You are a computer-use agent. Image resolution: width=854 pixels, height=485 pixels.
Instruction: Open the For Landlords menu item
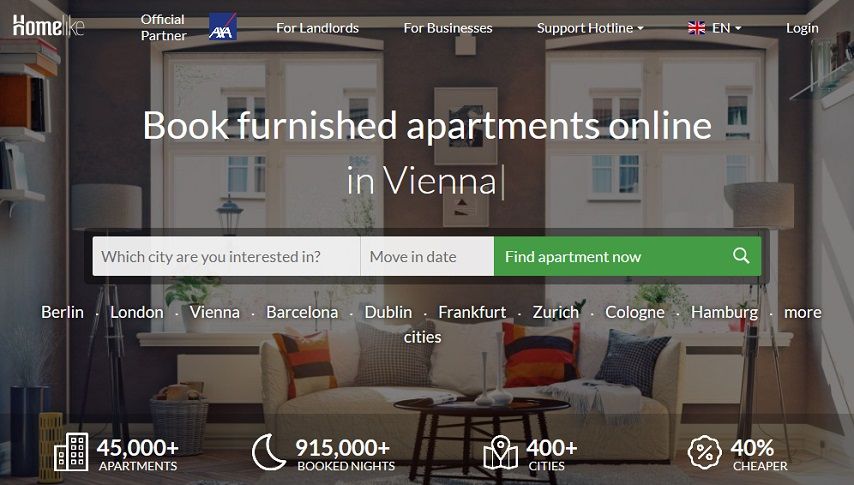317,28
